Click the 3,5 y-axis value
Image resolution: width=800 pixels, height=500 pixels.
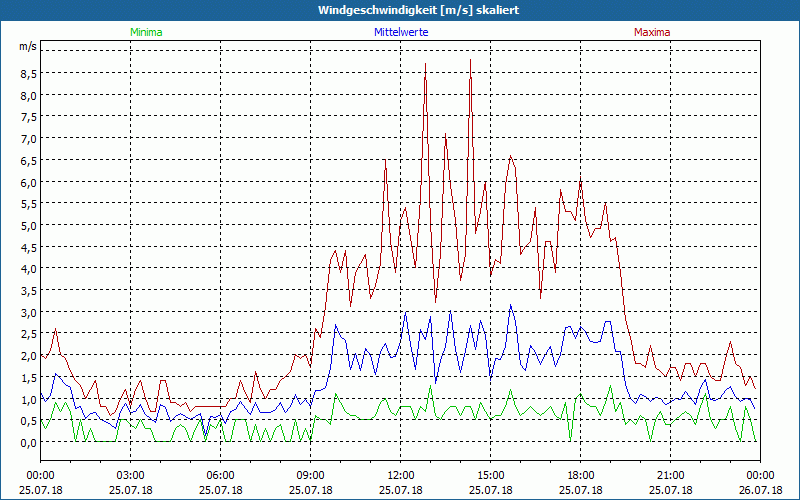[28, 291]
